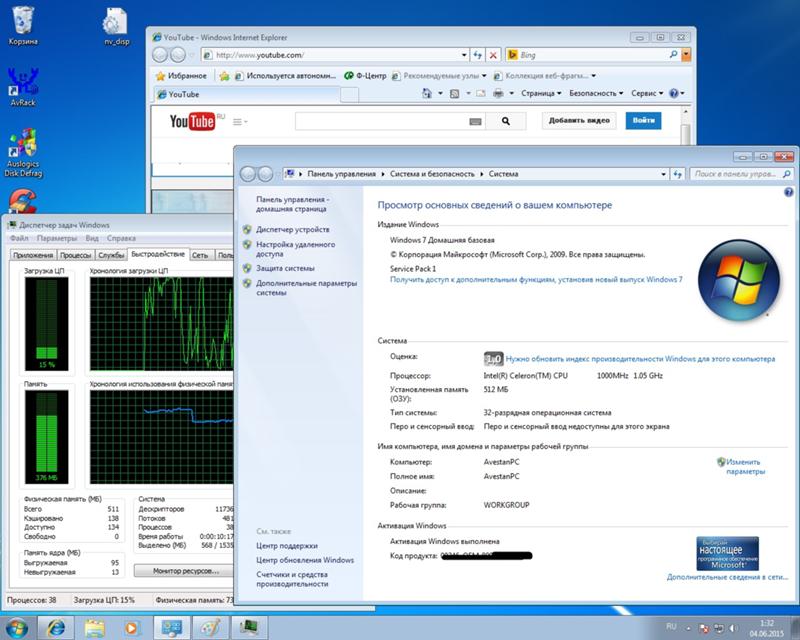Click Монитор ресурсов... button
Viewport: 800px width, 640px height.
[x=186, y=571]
